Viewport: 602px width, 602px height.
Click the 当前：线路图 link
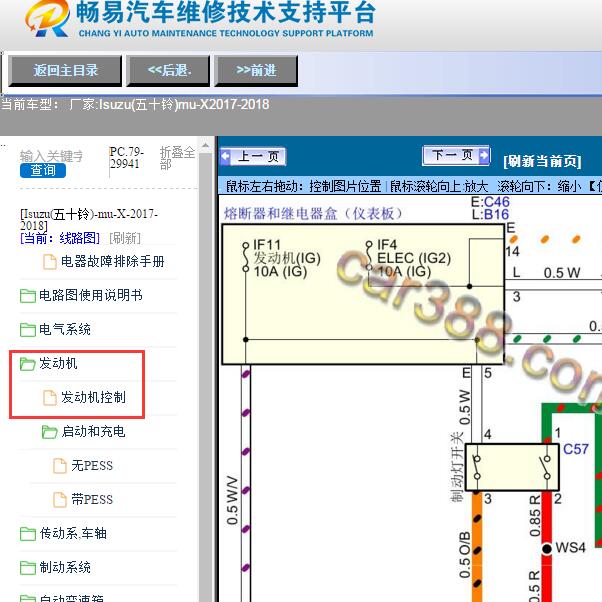[x=60, y=238]
